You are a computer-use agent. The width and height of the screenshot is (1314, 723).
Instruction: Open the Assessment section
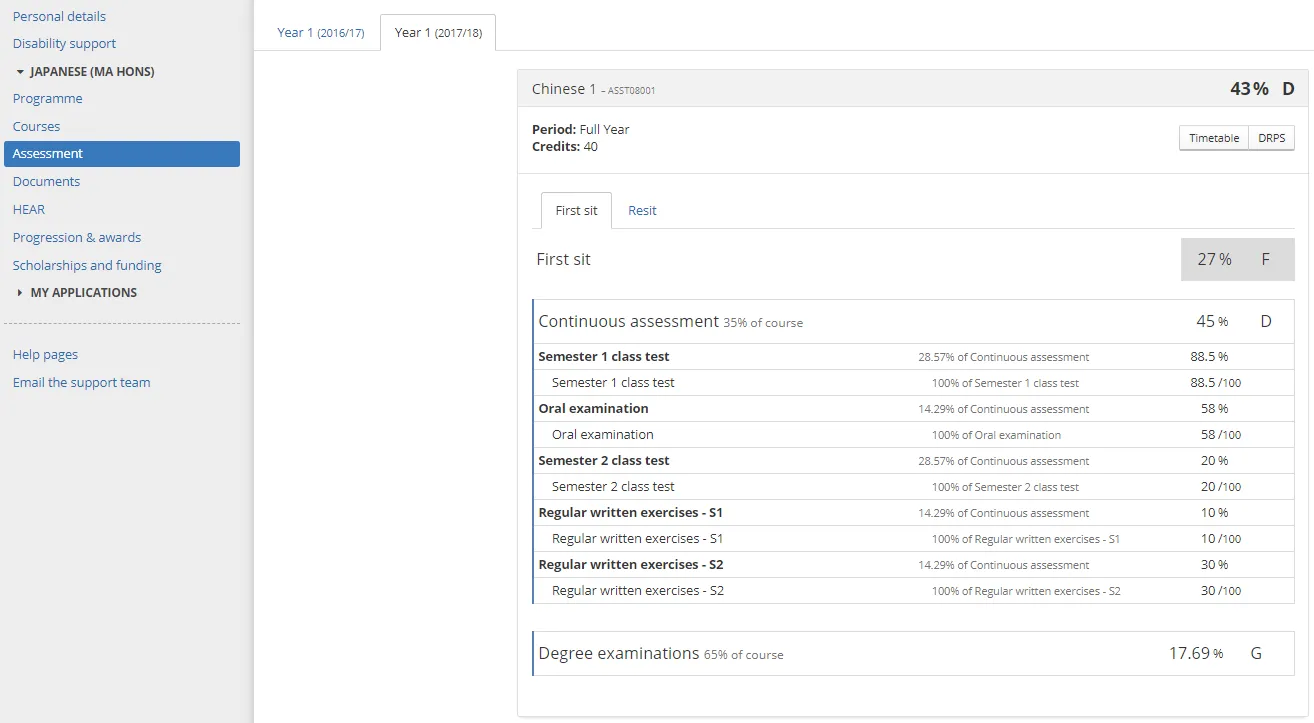47,153
